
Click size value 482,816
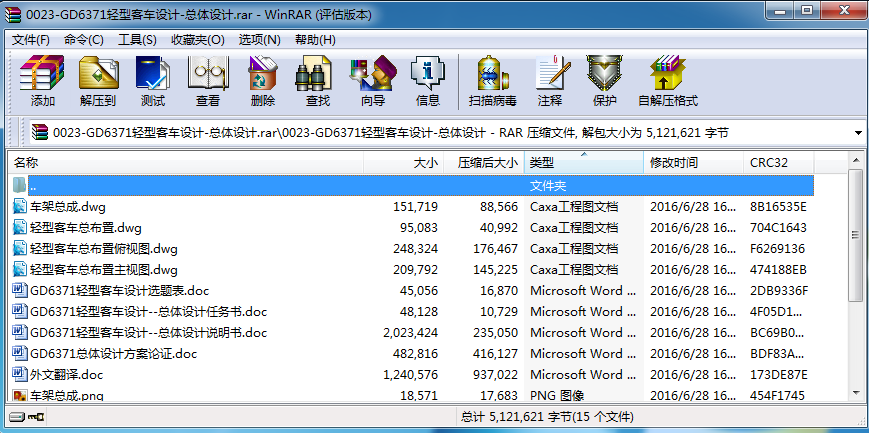[416, 354]
